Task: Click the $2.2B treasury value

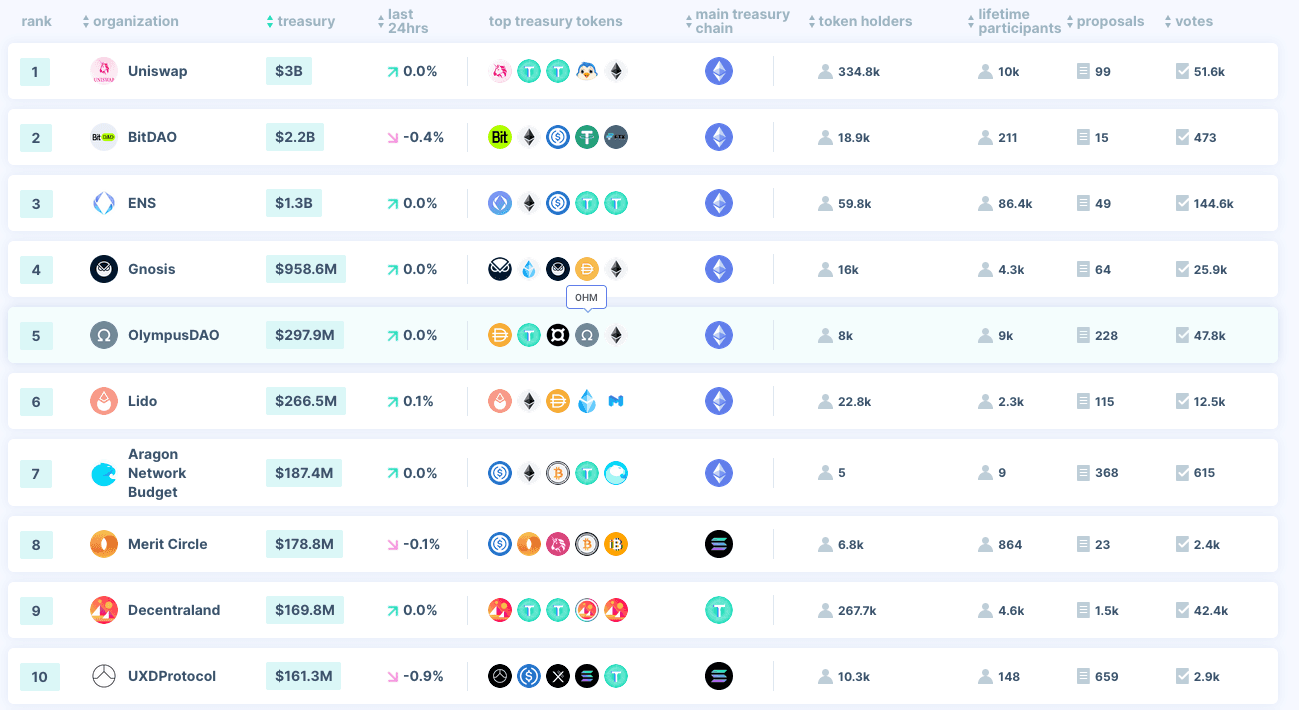Action: click(295, 137)
